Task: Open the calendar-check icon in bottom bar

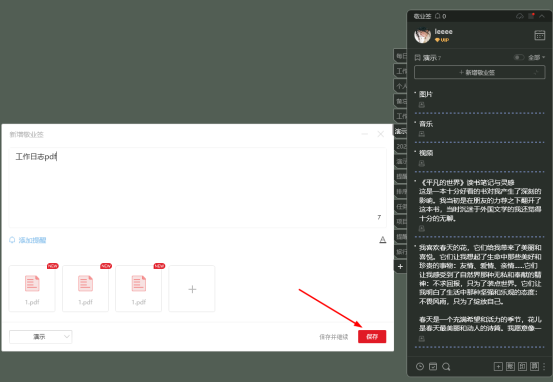Action: (x=433, y=366)
